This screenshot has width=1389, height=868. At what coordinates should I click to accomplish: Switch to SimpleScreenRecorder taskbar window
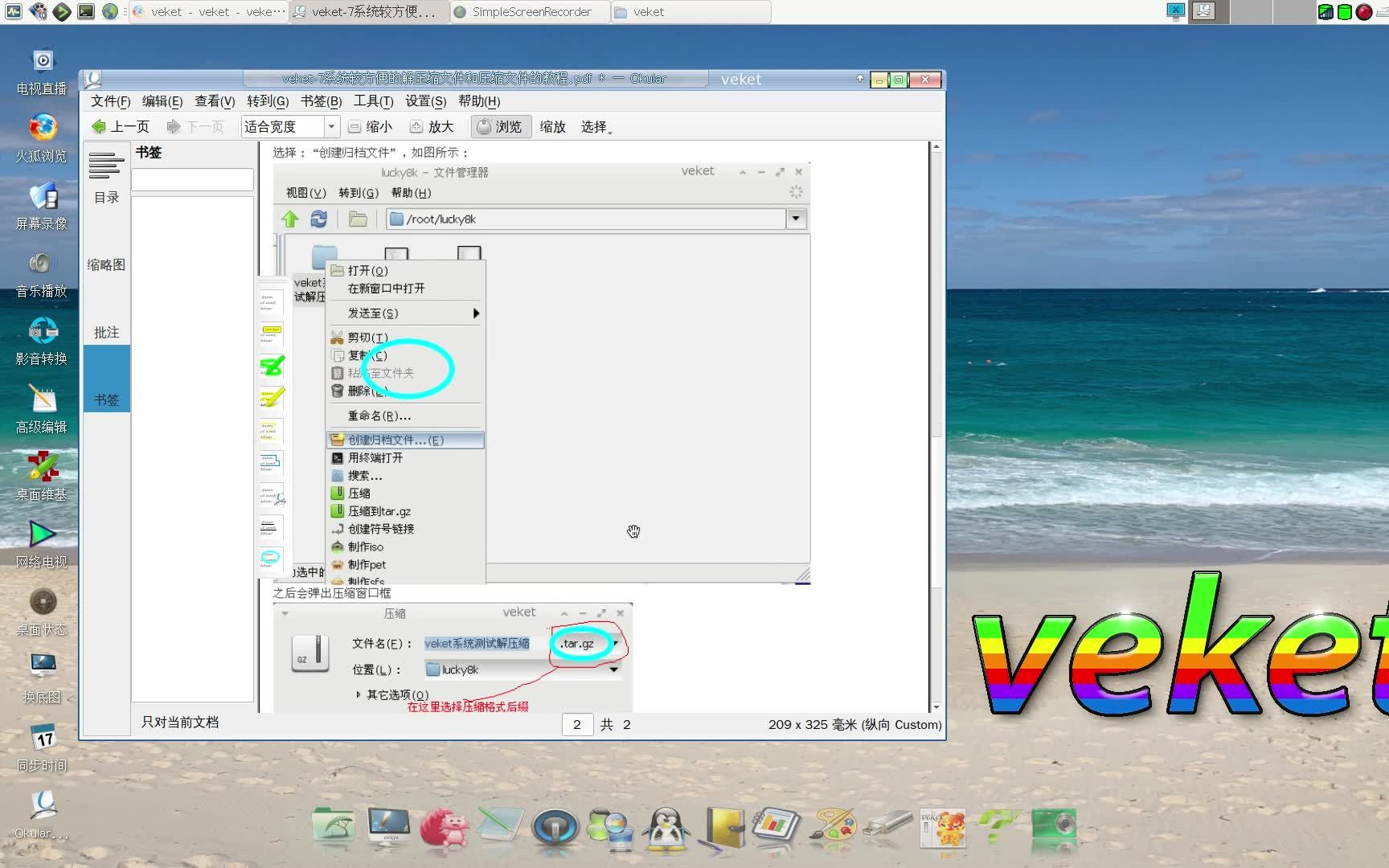pos(529,12)
